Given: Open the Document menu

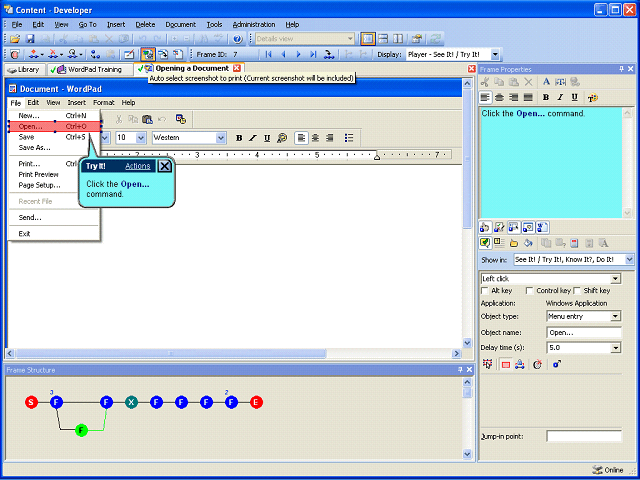Looking at the screenshot, I should coord(180,24).
